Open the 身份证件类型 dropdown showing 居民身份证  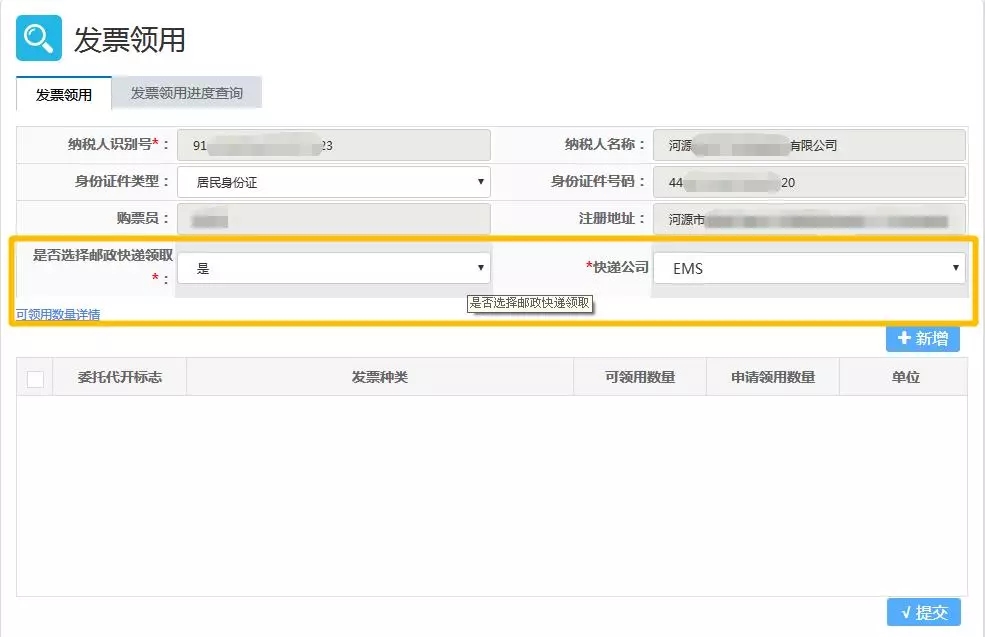coord(334,182)
